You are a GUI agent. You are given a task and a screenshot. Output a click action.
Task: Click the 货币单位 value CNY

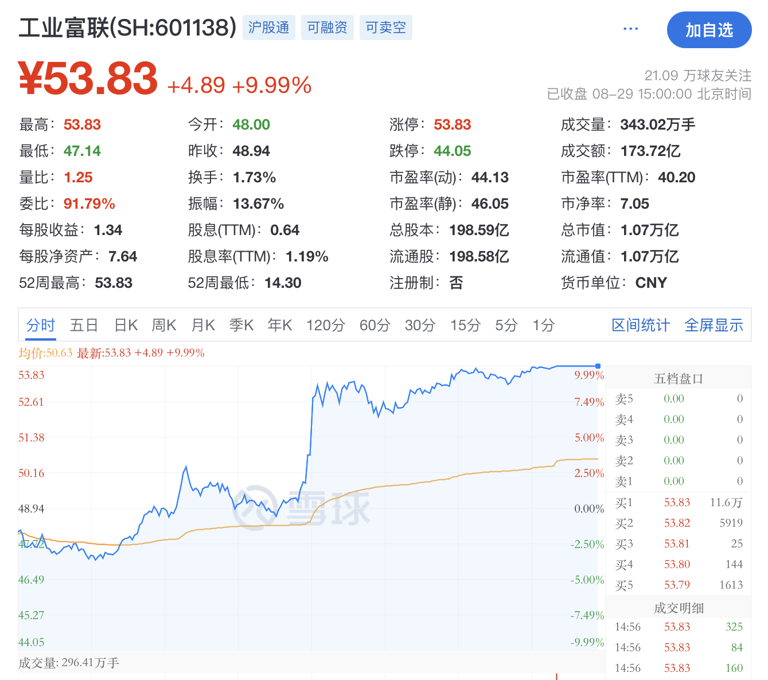[x=651, y=283]
